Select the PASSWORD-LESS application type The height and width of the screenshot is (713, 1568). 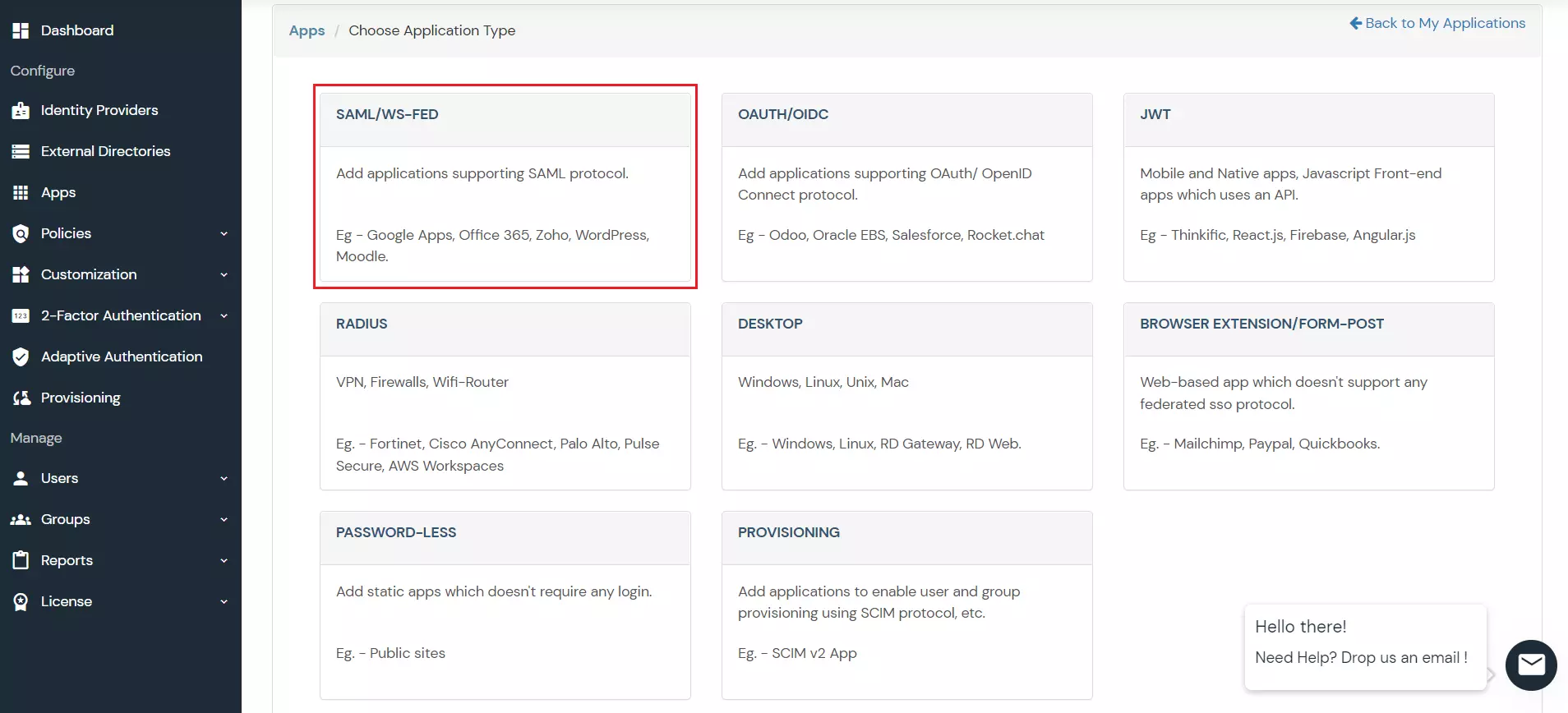coord(505,605)
